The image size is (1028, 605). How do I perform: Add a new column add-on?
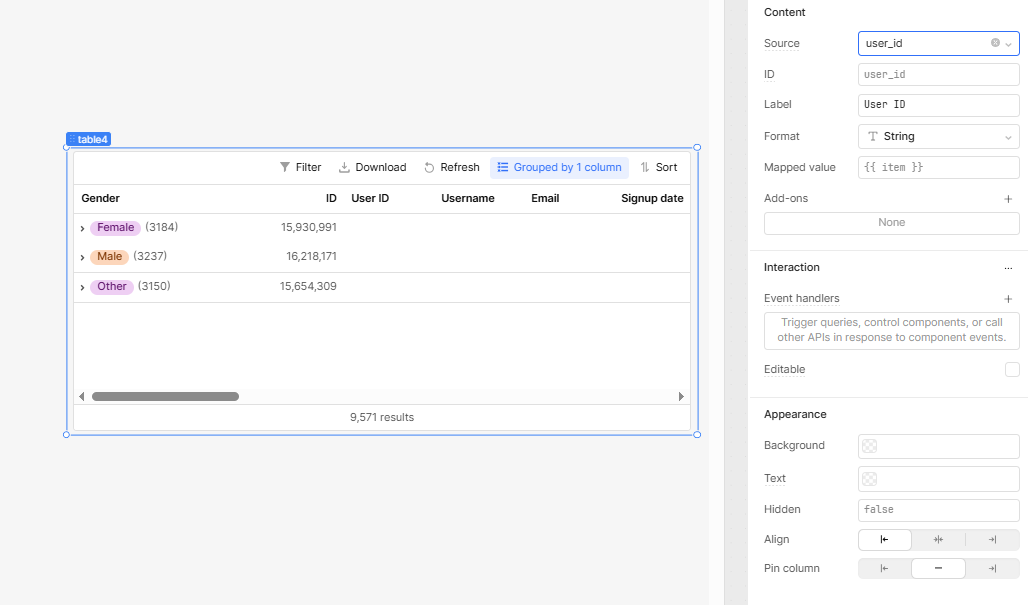click(x=1008, y=199)
